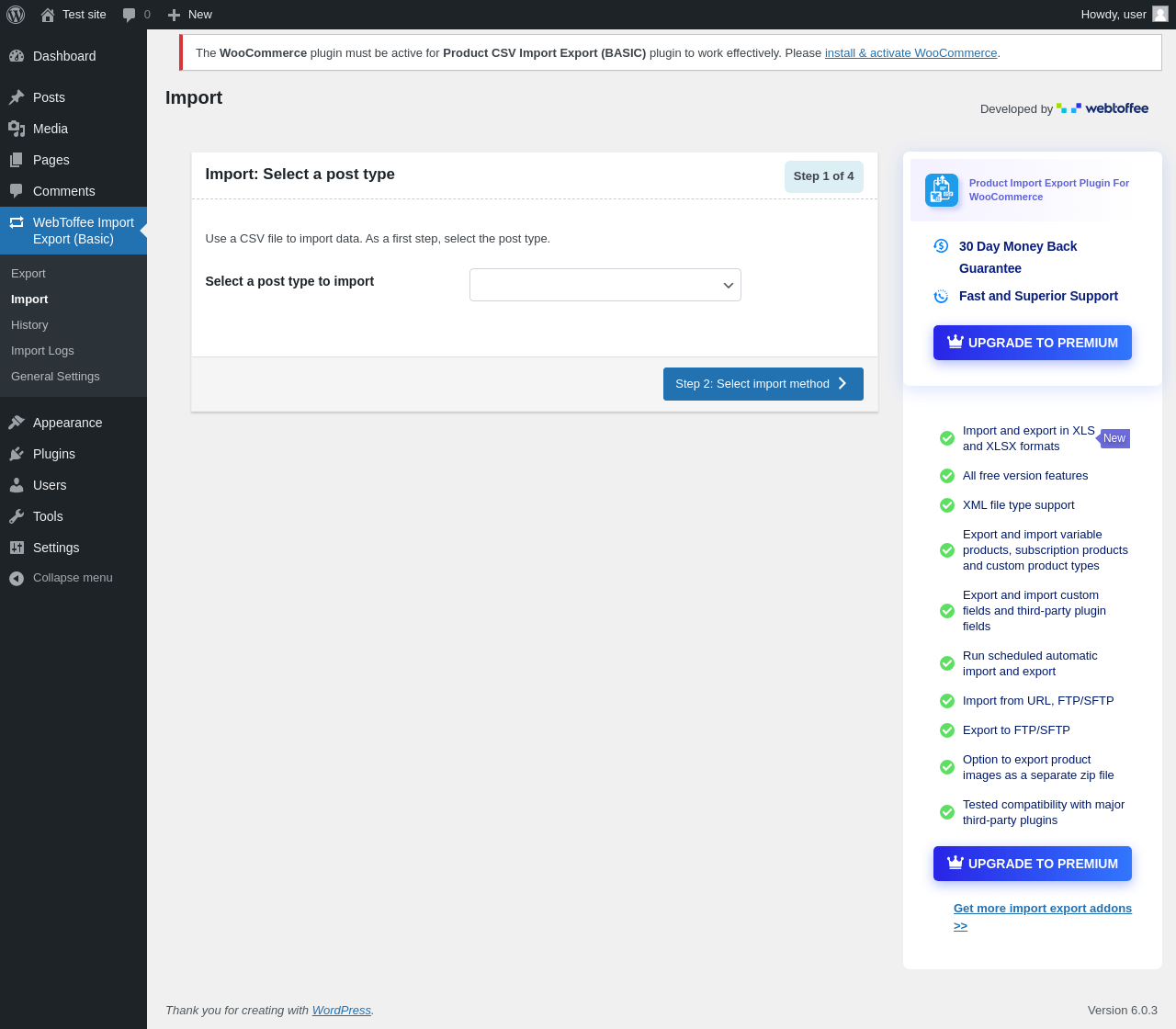Click 'Option to export product images' feature text
Image resolution: width=1176 pixels, height=1029 pixels.
(x=1038, y=767)
